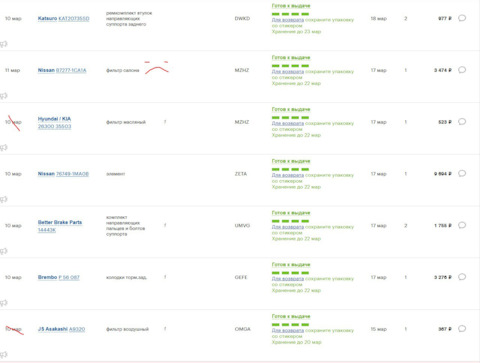The image size is (480, 363).
Task: Click megaphone icon under Better Brake Parts row
Action: 4,251
